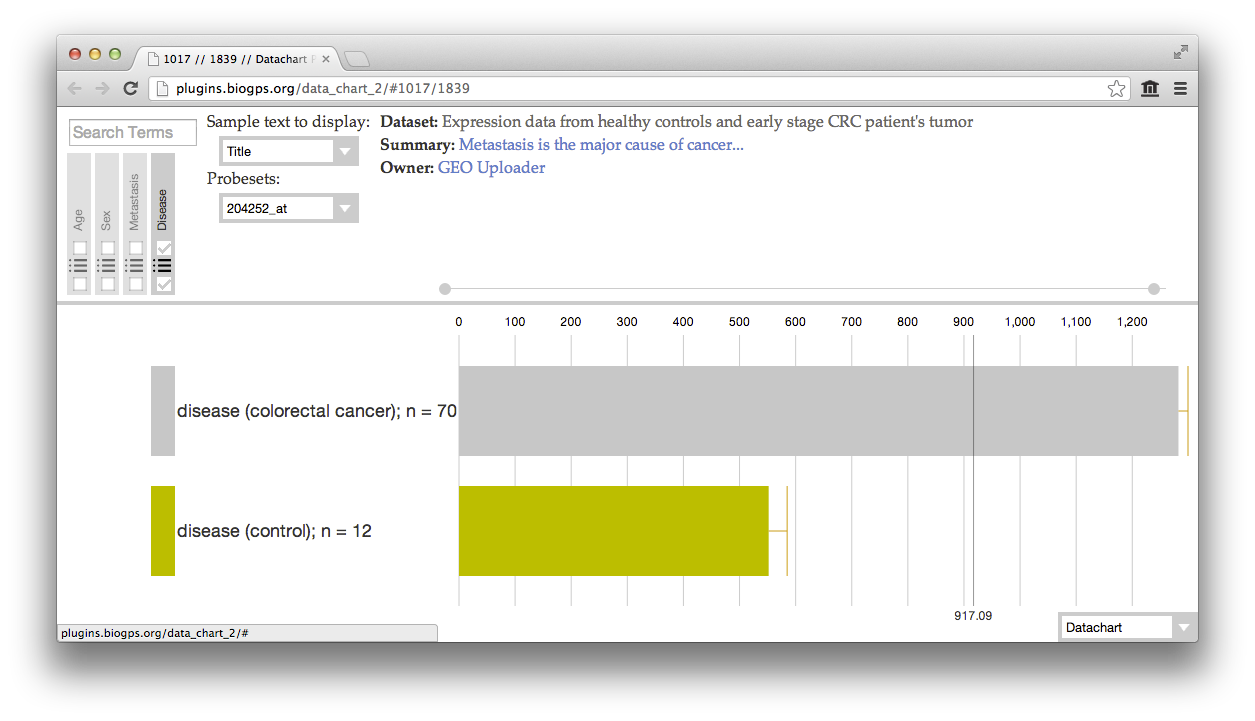Tick the checkbox above the Age list icon

(80, 248)
